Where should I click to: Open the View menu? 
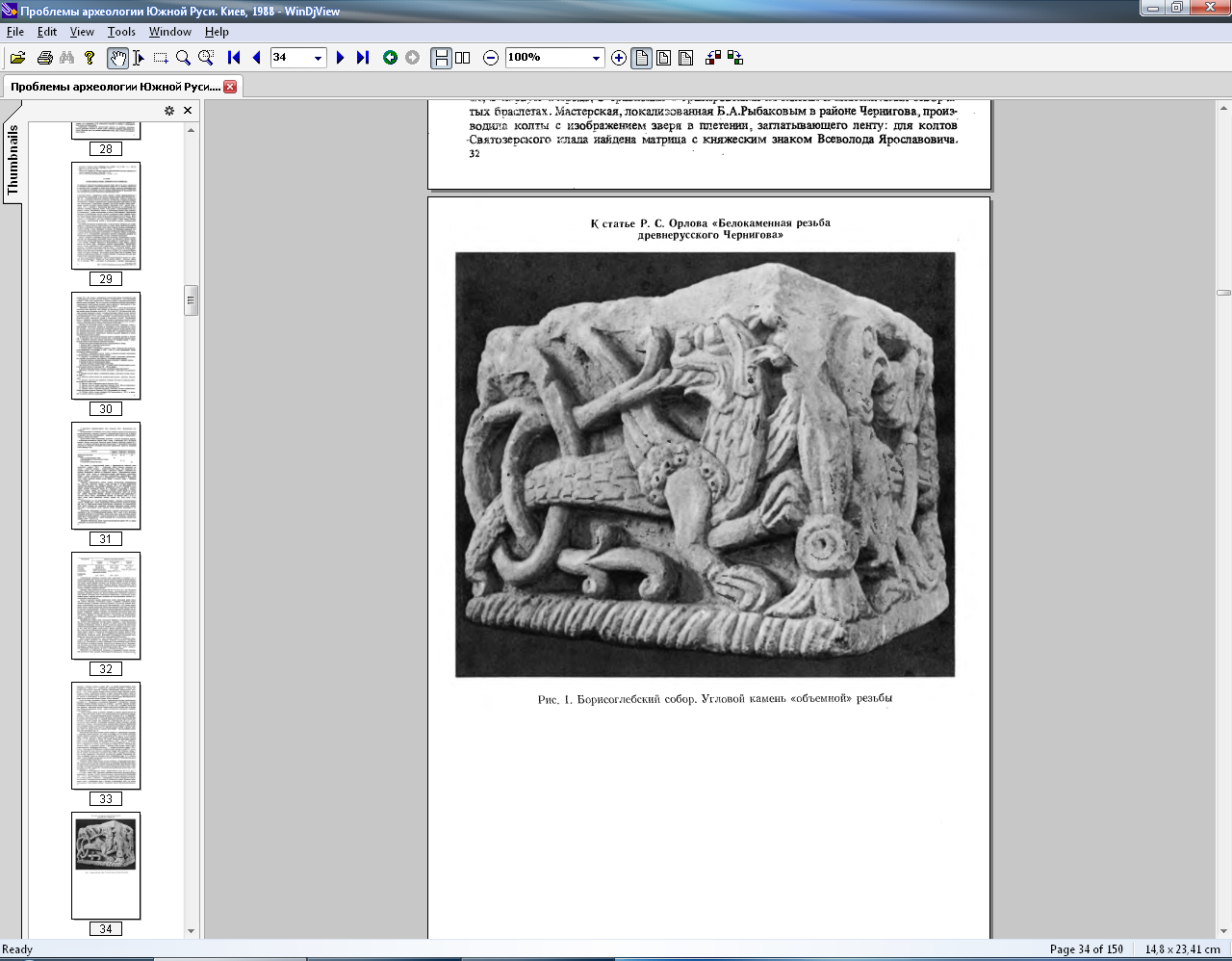pos(82,32)
